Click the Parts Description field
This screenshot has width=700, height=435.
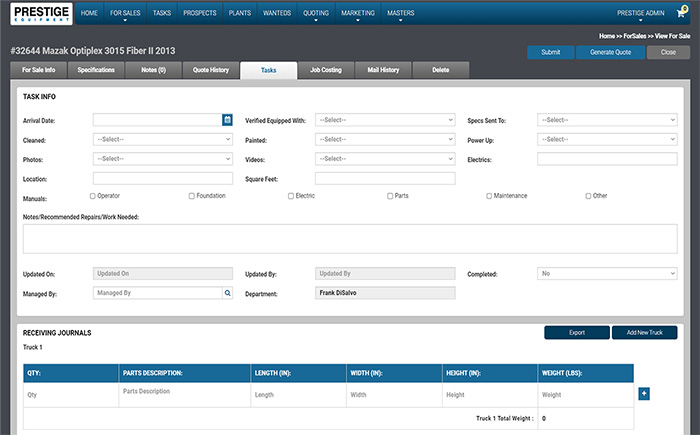tap(184, 395)
